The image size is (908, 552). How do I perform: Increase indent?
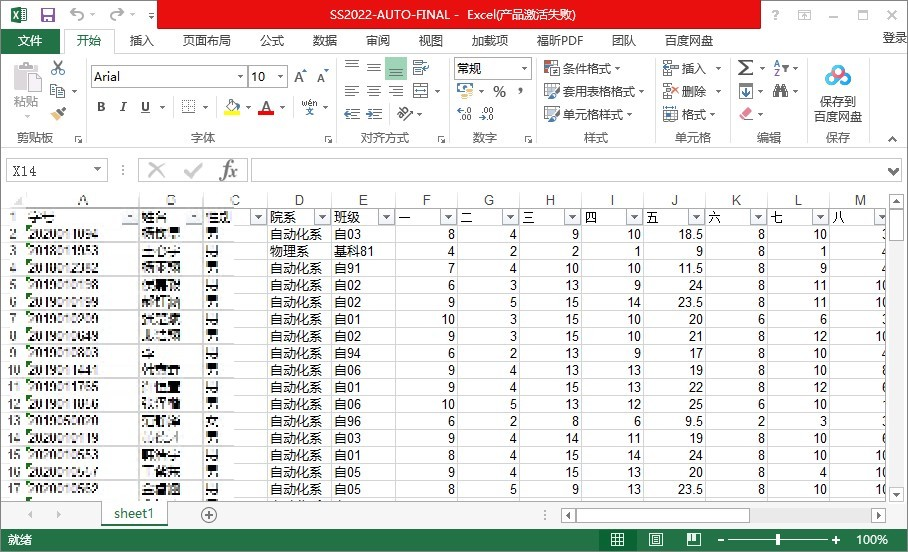tap(374, 114)
